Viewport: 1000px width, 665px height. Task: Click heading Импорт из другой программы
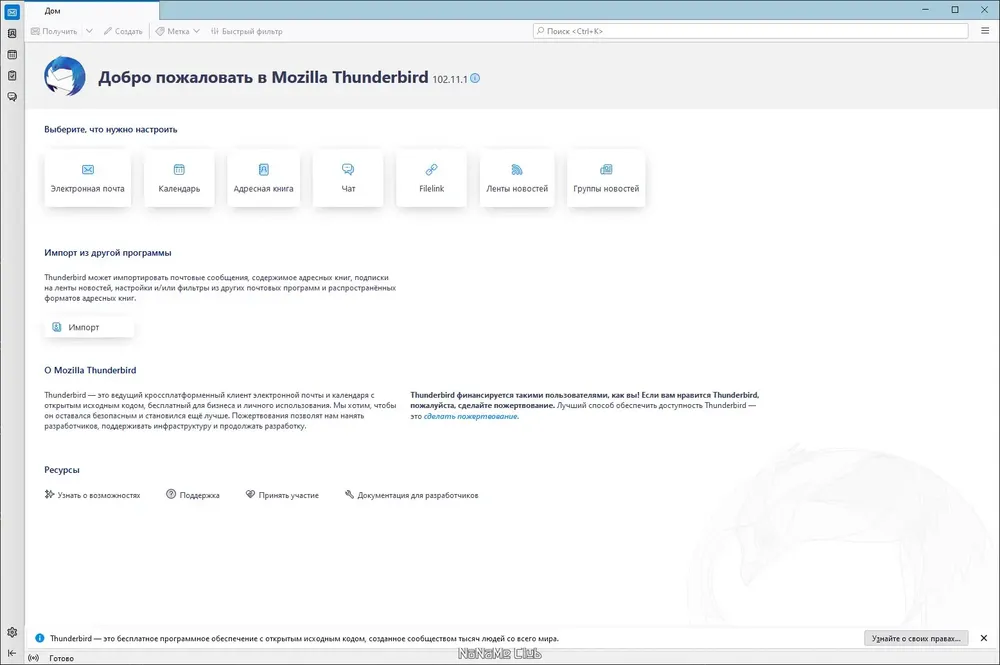point(108,252)
